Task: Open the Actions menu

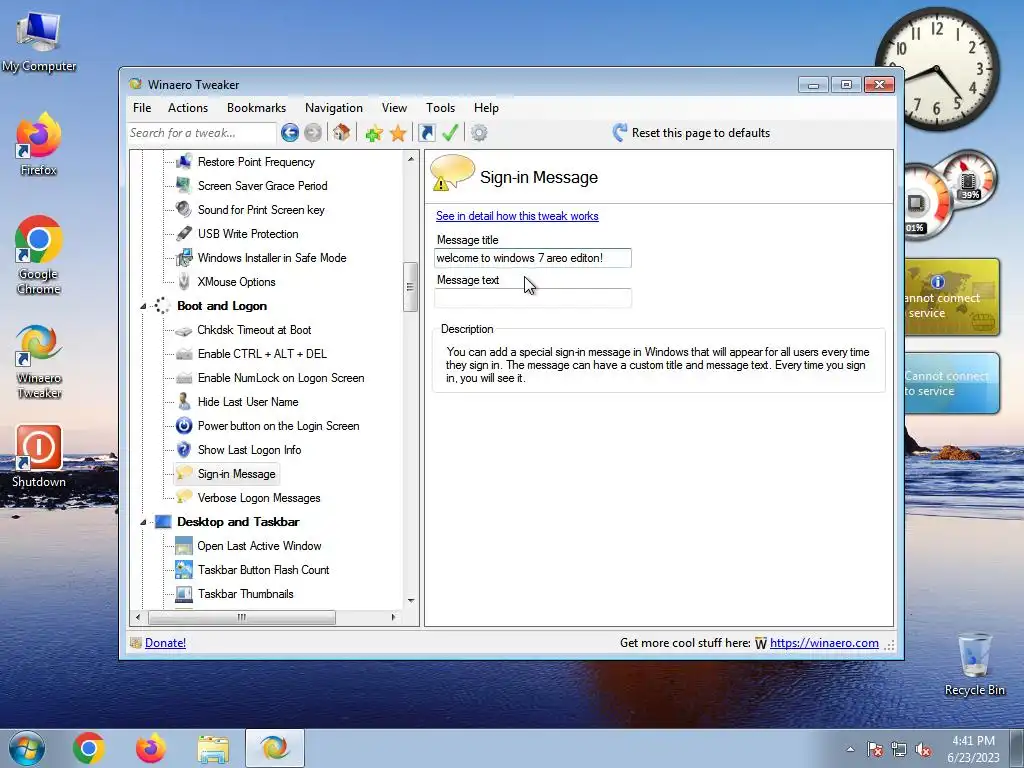Action: pyautogui.click(x=187, y=108)
